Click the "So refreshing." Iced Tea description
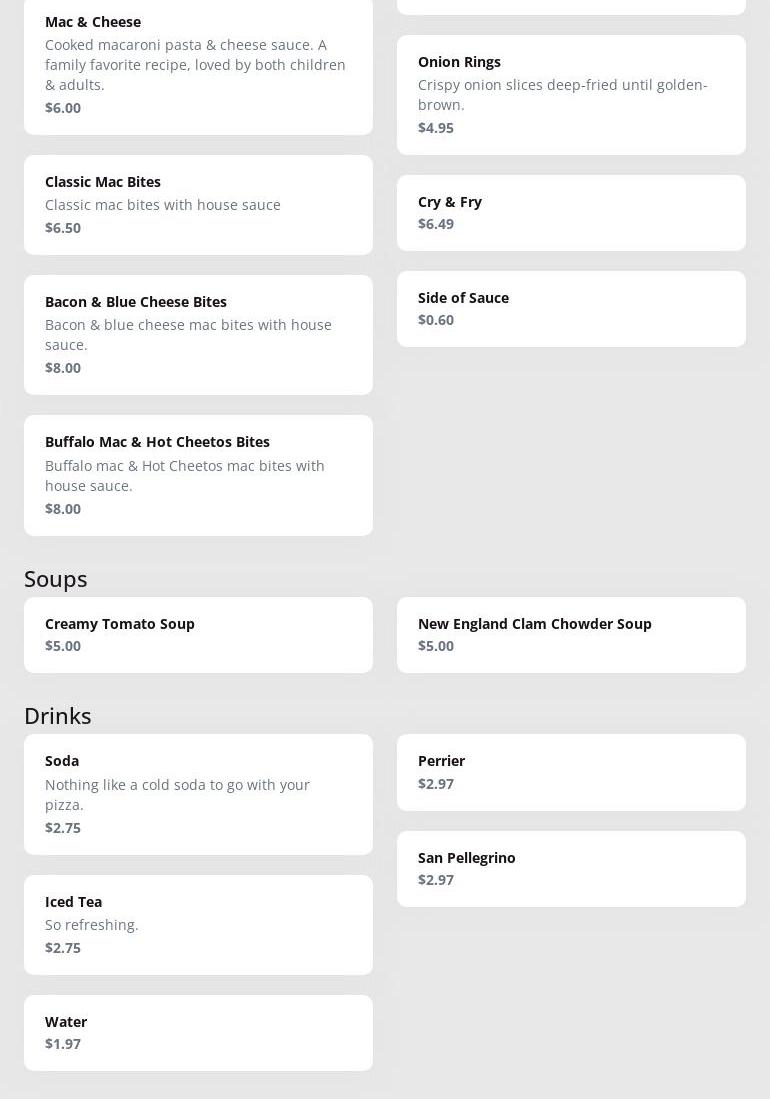Image resolution: width=770 pixels, height=1099 pixels. 92,925
